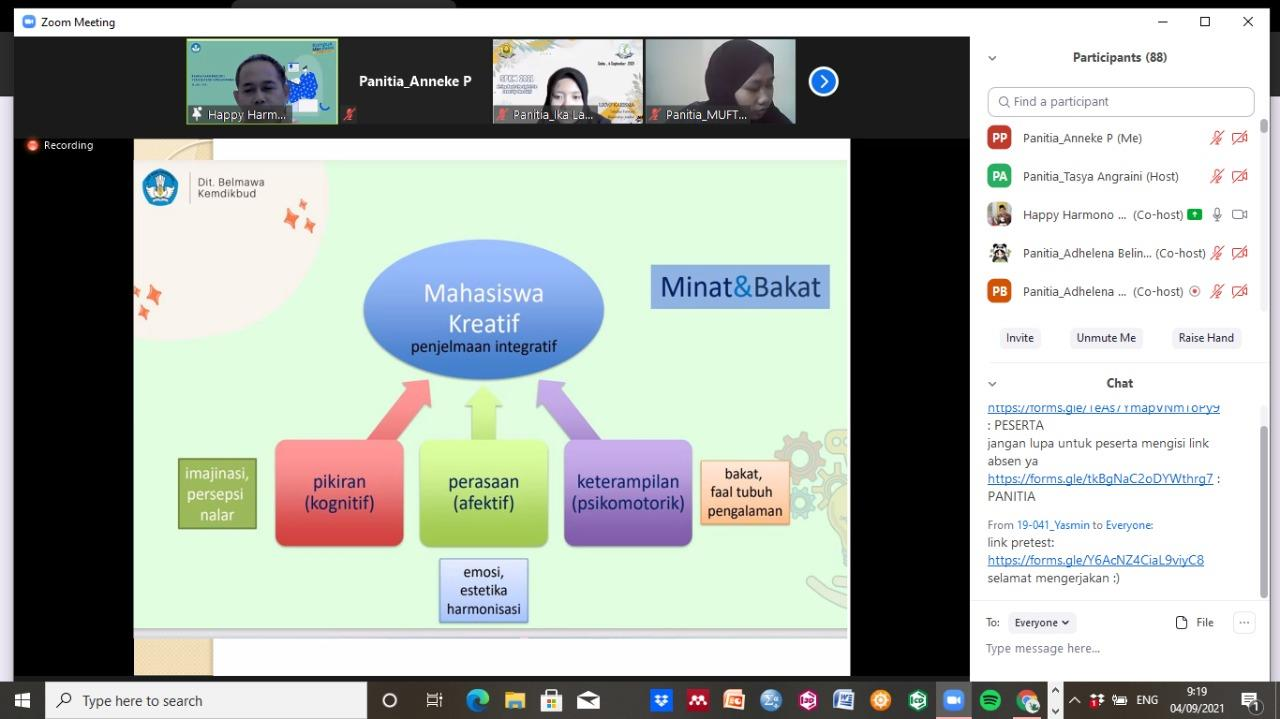Click the next videos arrow in the filmstrip
This screenshot has width=1280, height=719.
823,81
